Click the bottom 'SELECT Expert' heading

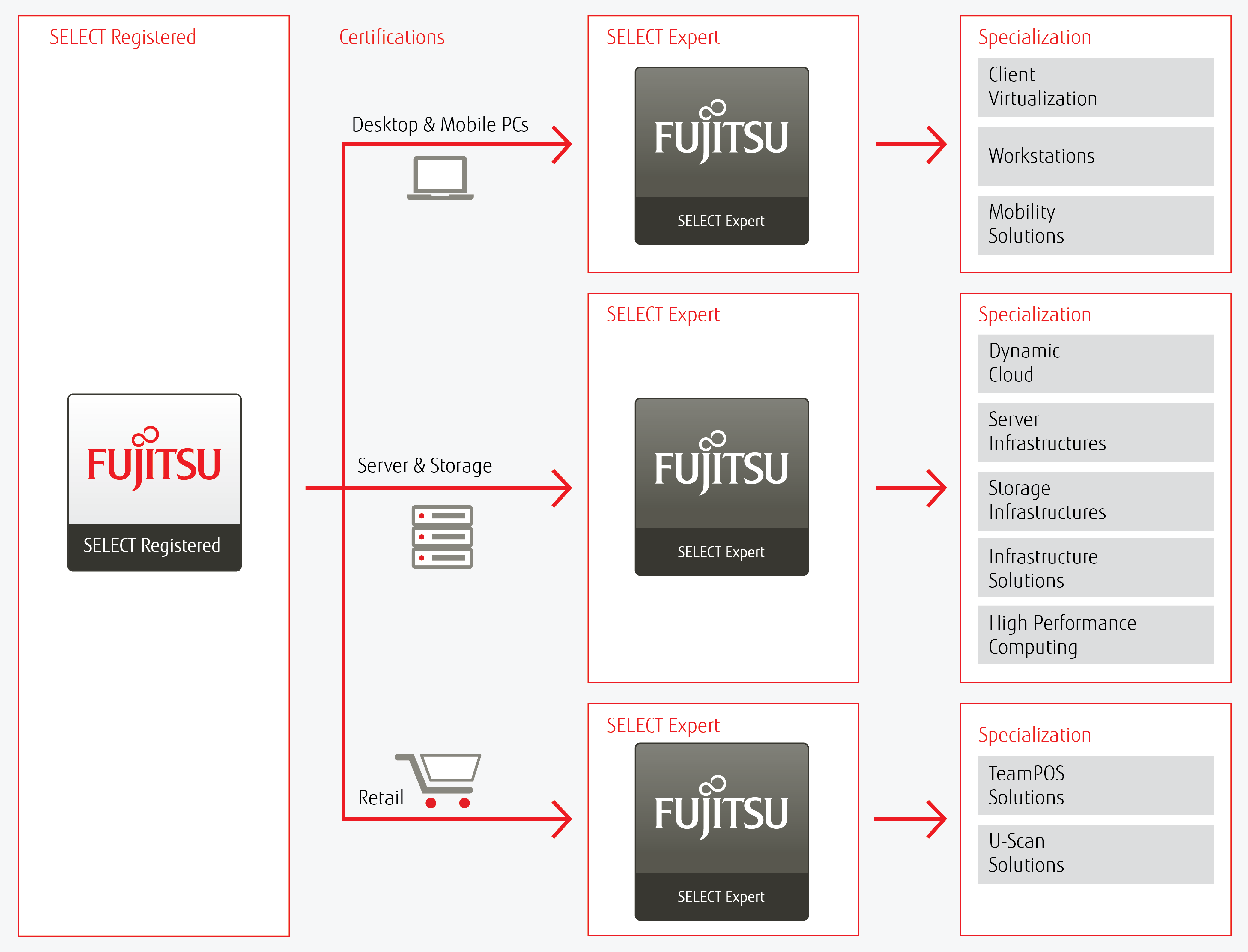(x=663, y=726)
